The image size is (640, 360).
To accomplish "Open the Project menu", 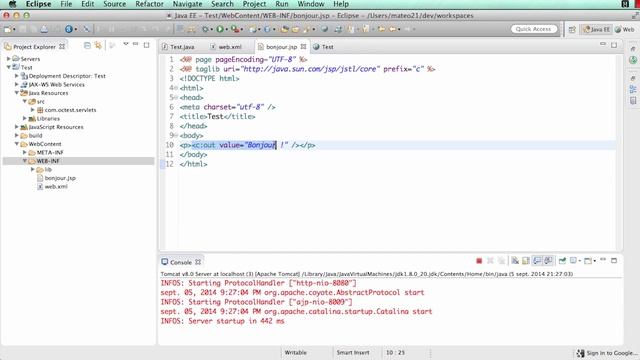I will [x=254, y=4].
